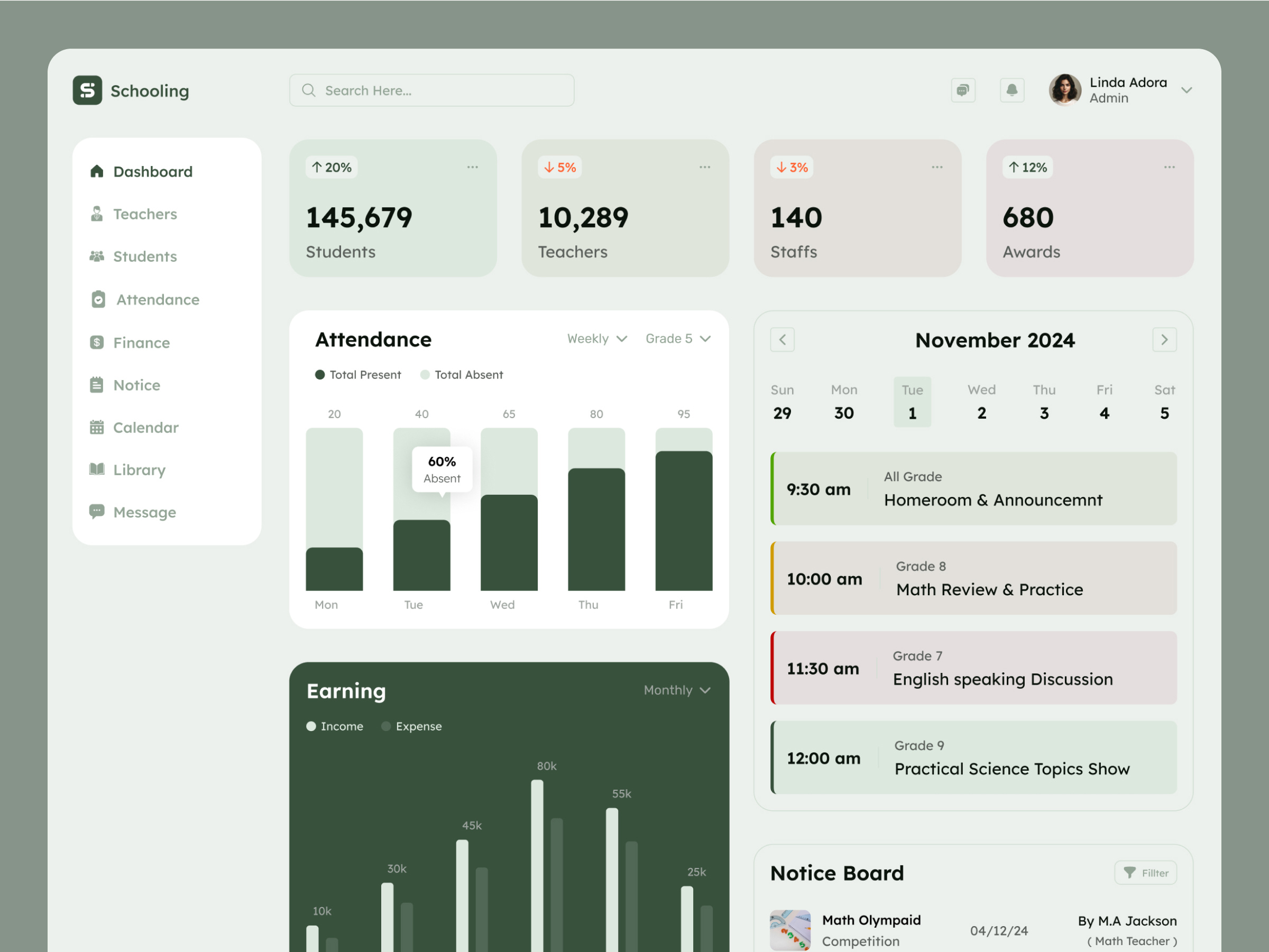Click the 80k income bar in Earning

537,866
